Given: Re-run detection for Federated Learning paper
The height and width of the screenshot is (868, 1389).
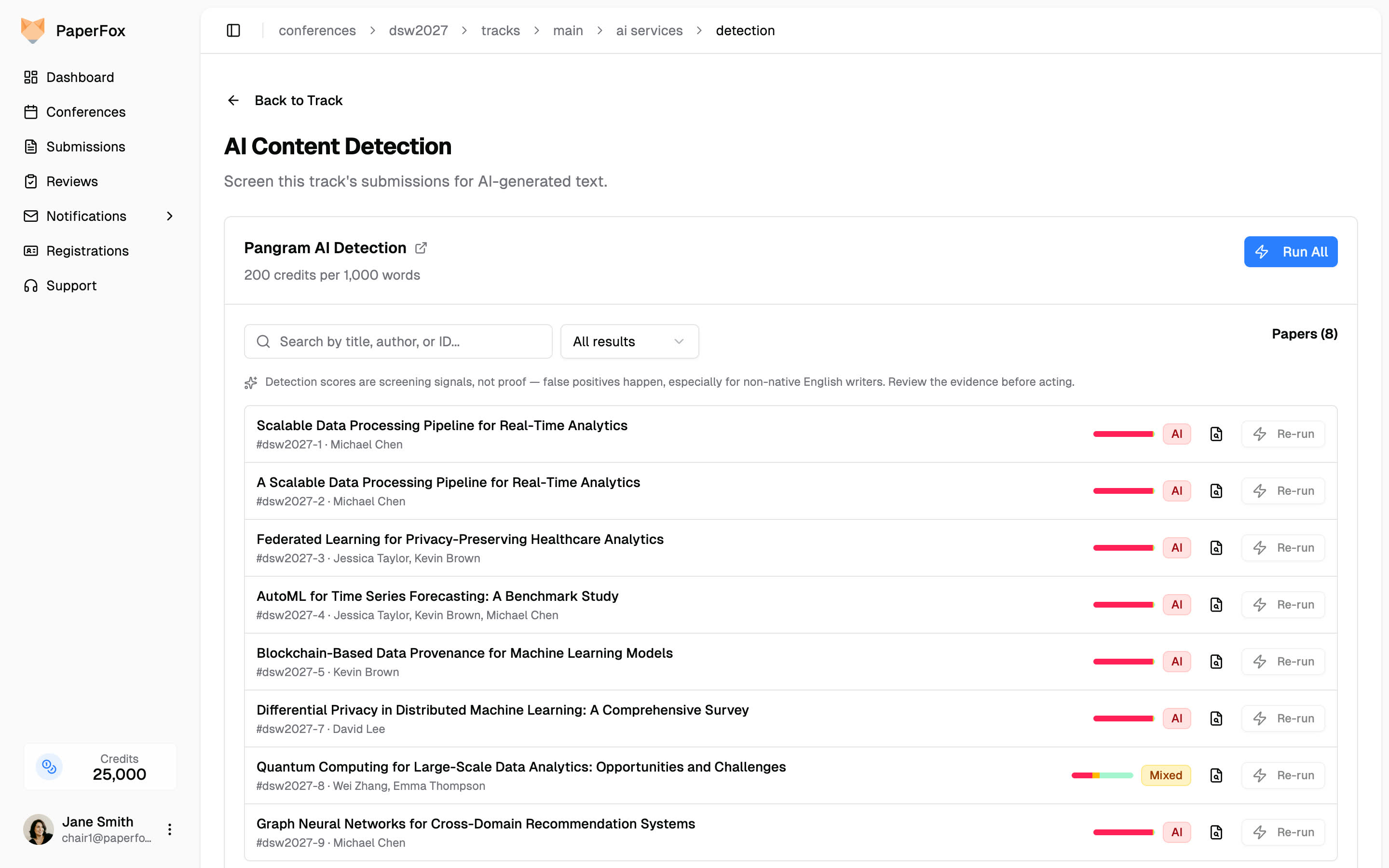Looking at the screenshot, I should pyautogui.click(x=1283, y=548).
